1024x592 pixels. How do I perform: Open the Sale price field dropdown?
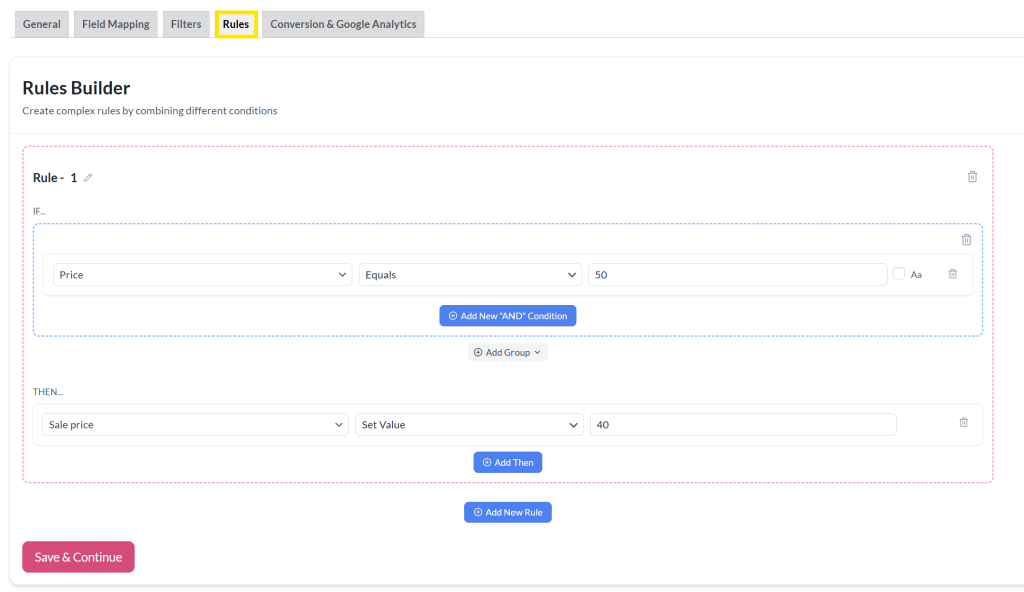pyautogui.click(x=194, y=423)
